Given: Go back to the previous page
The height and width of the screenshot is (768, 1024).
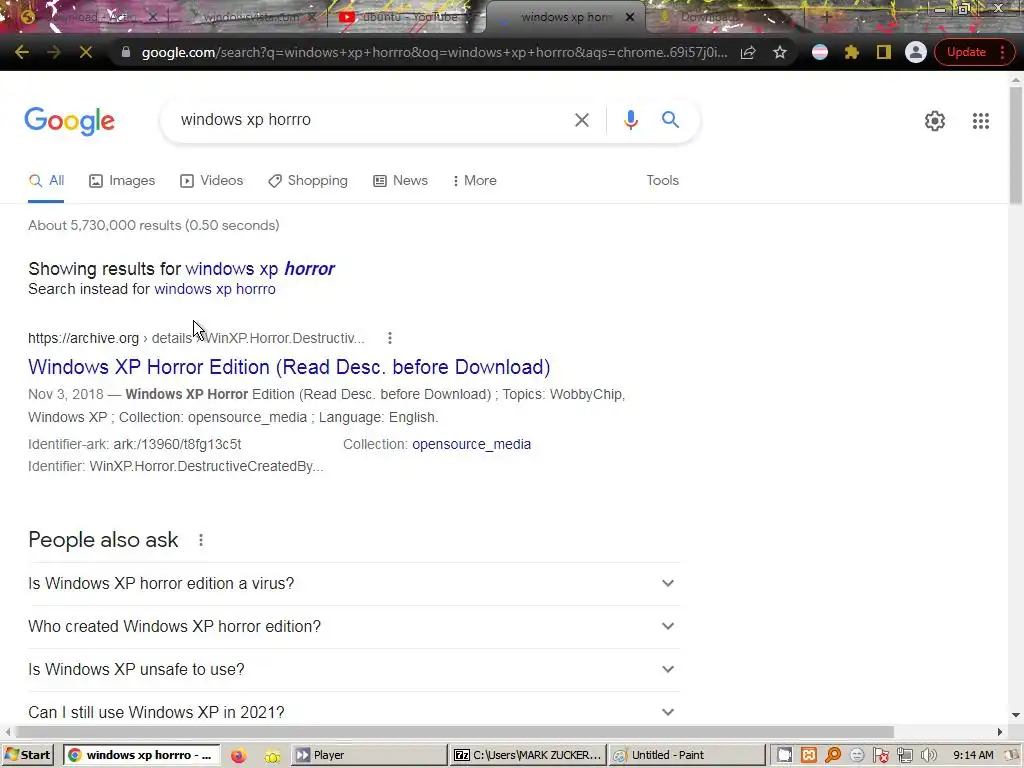Looking at the screenshot, I should click(22, 52).
